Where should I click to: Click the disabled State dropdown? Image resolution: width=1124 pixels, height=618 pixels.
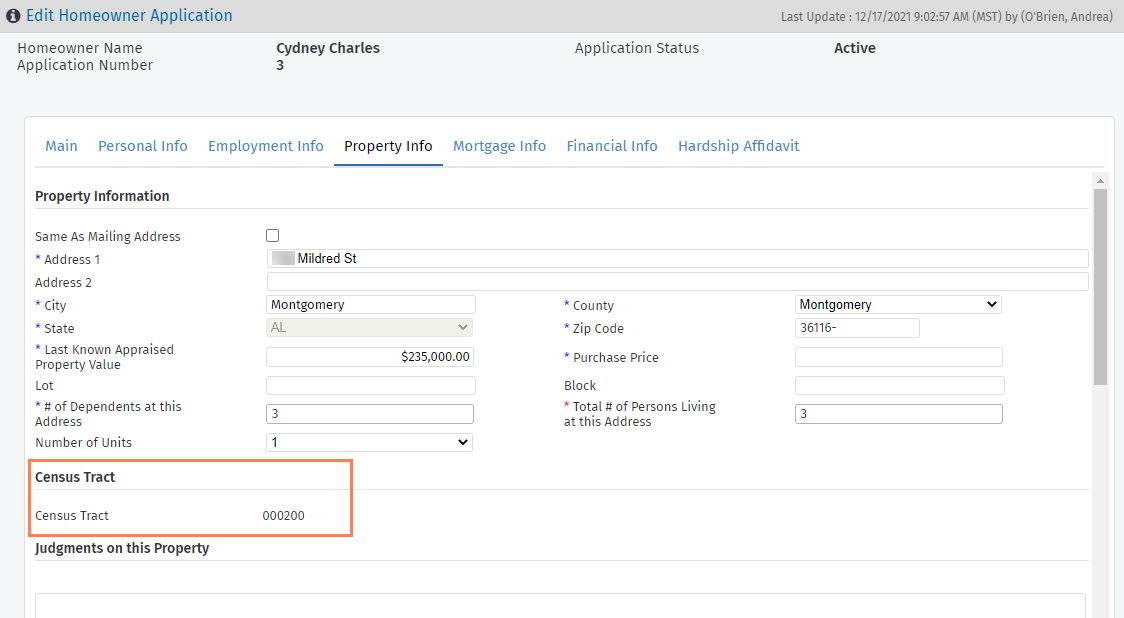pos(369,328)
